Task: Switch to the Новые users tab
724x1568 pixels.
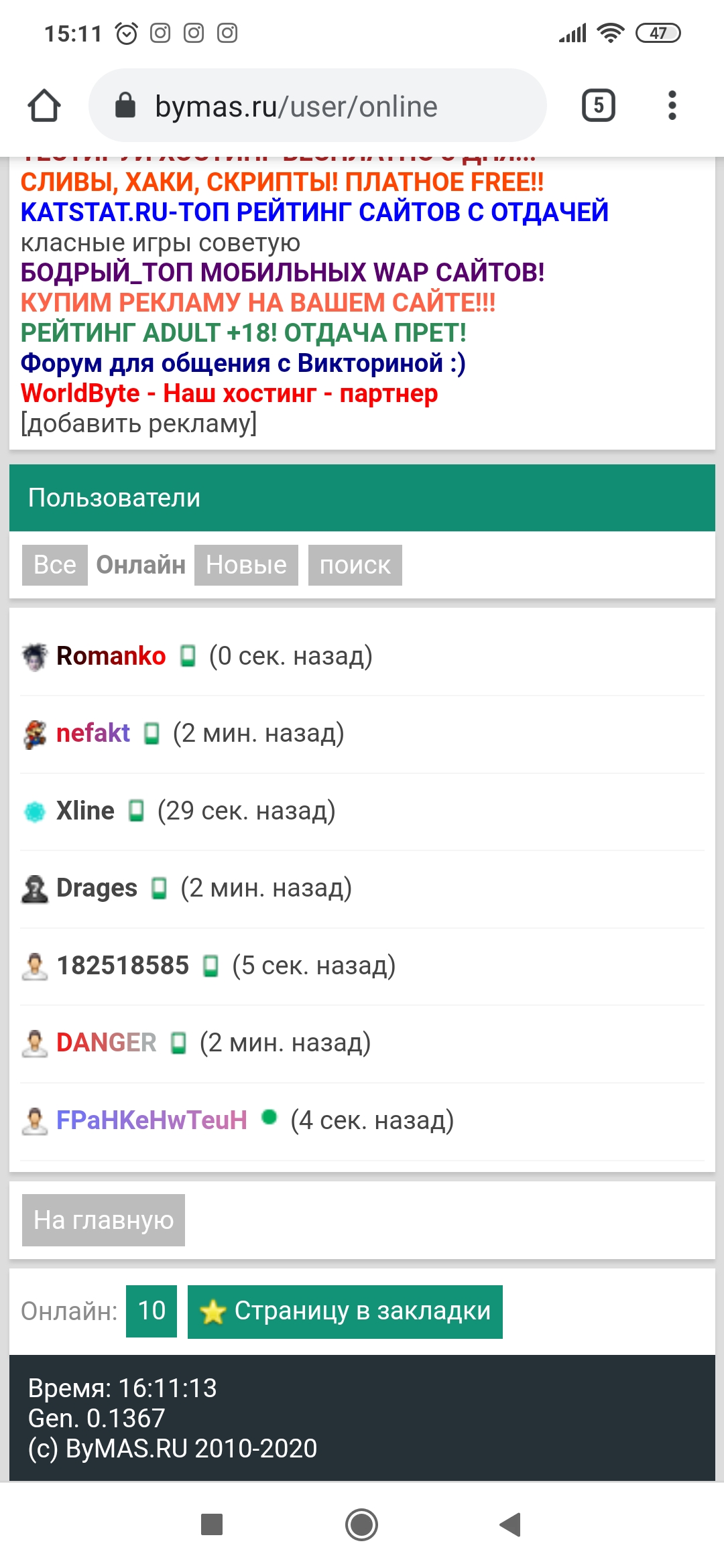Action: pos(246,565)
